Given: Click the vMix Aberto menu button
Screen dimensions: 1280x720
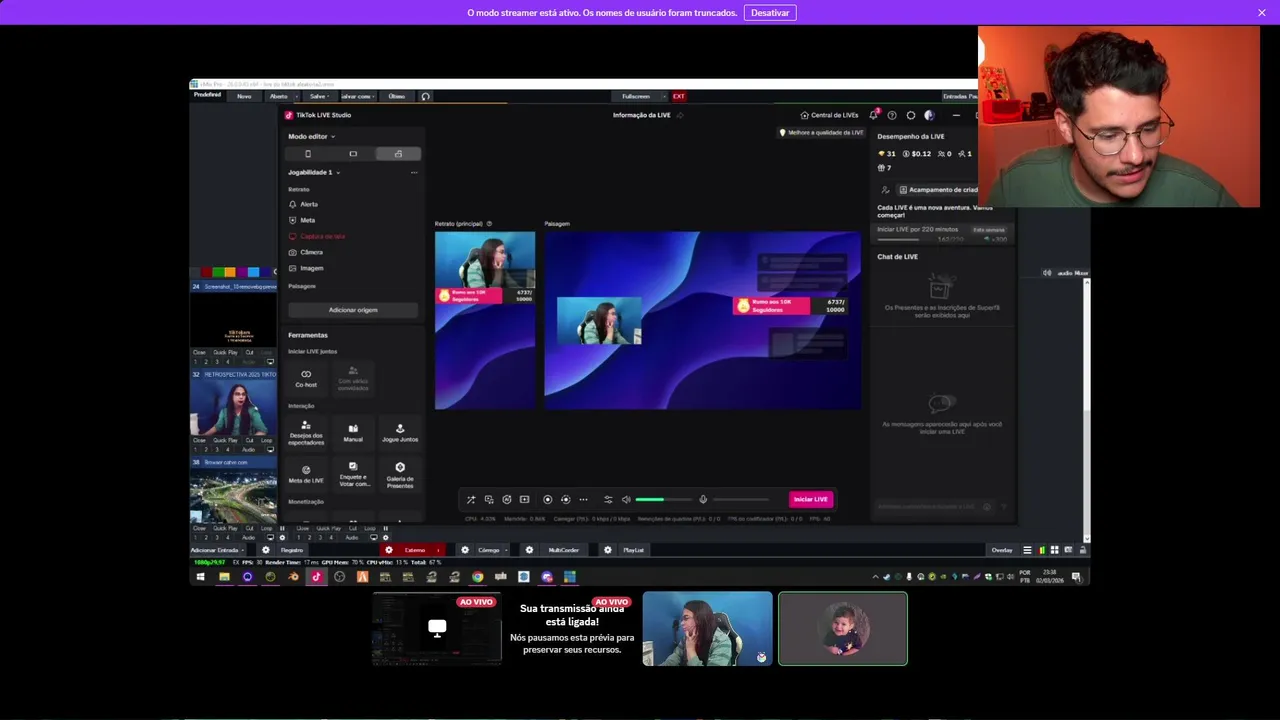Looking at the screenshot, I should 280,96.
